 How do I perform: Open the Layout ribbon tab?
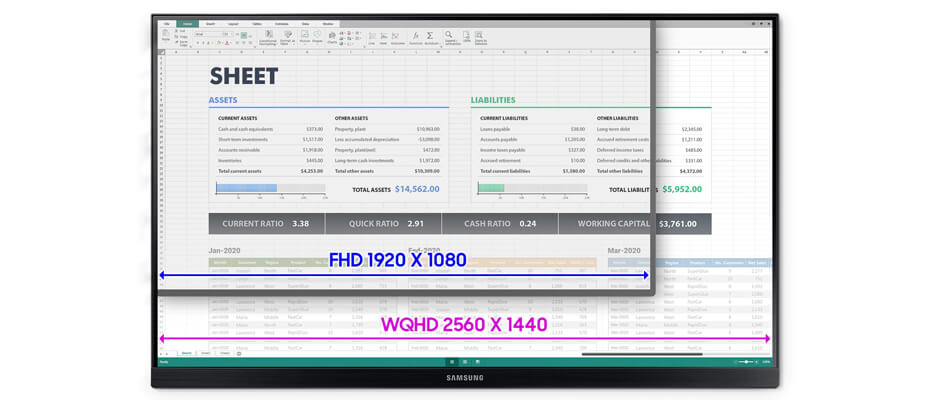(233, 24)
